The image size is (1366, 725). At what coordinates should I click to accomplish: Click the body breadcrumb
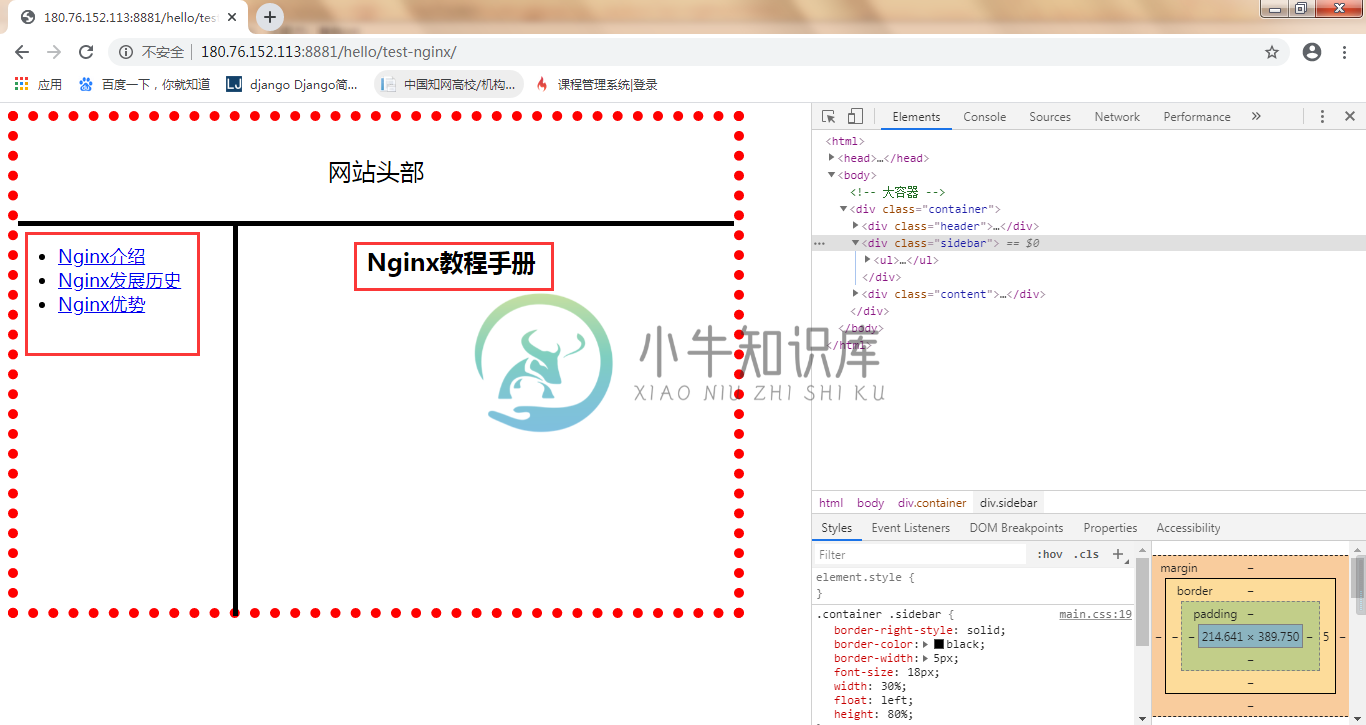click(870, 503)
